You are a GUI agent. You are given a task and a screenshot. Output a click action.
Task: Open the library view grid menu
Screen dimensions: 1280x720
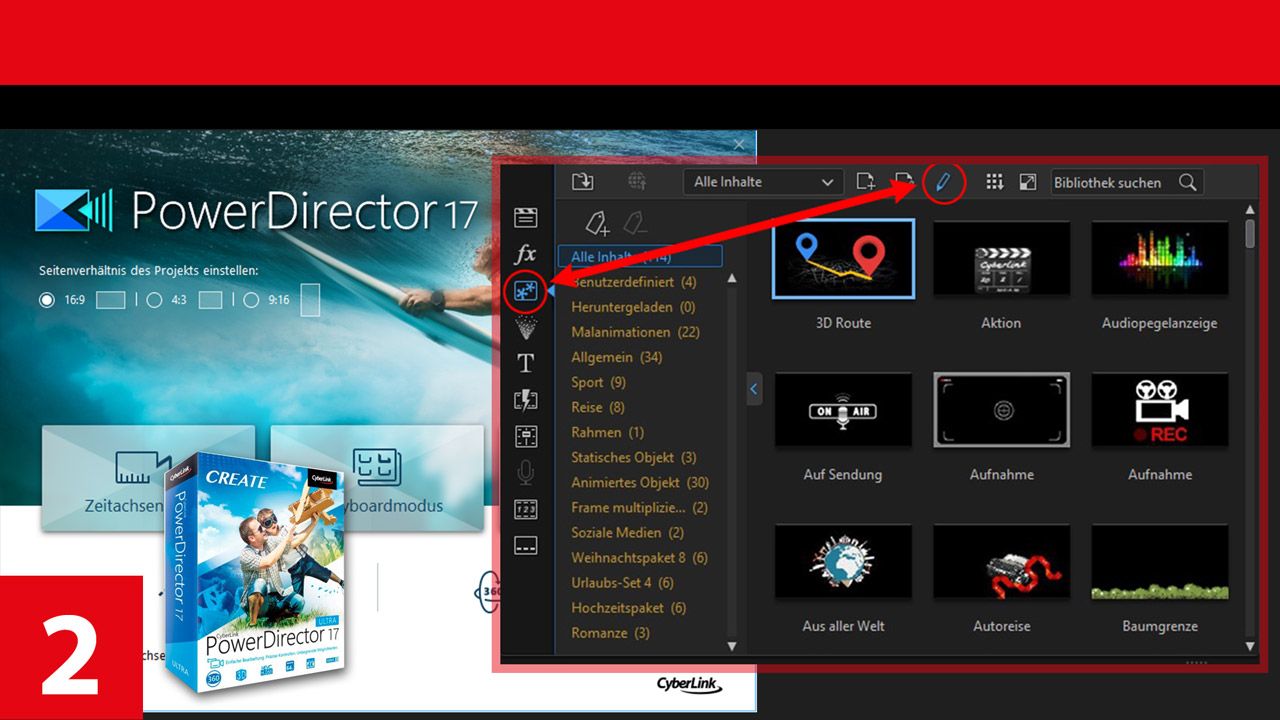click(x=994, y=182)
